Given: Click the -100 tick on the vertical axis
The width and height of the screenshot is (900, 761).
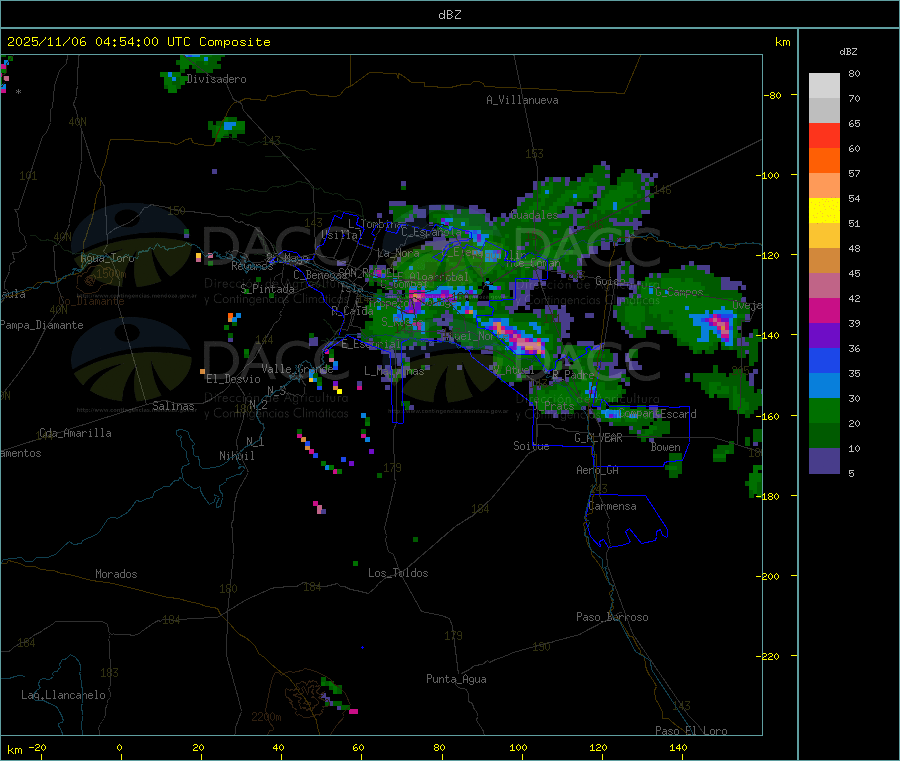Looking at the screenshot, I should (x=767, y=175).
